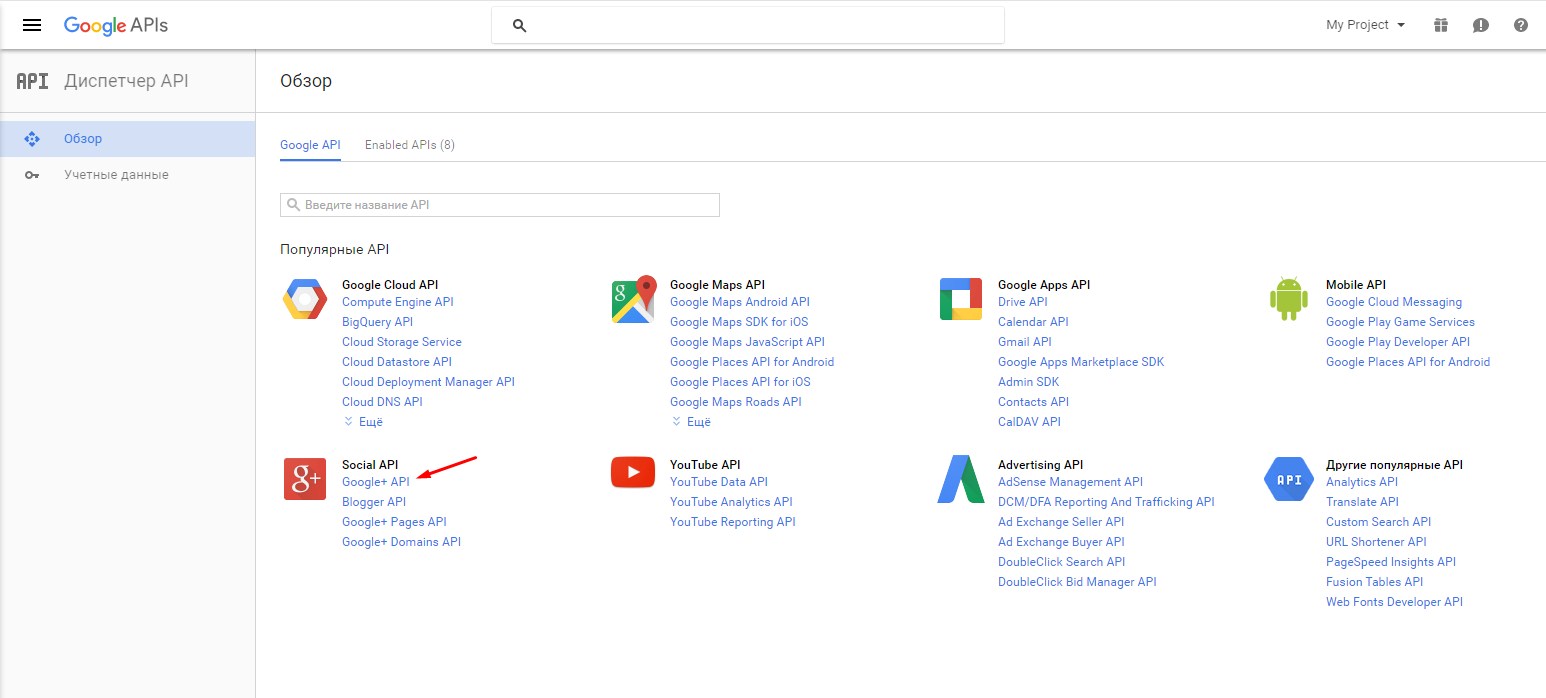Open Contacts API link
1546x698 pixels.
(x=1033, y=402)
